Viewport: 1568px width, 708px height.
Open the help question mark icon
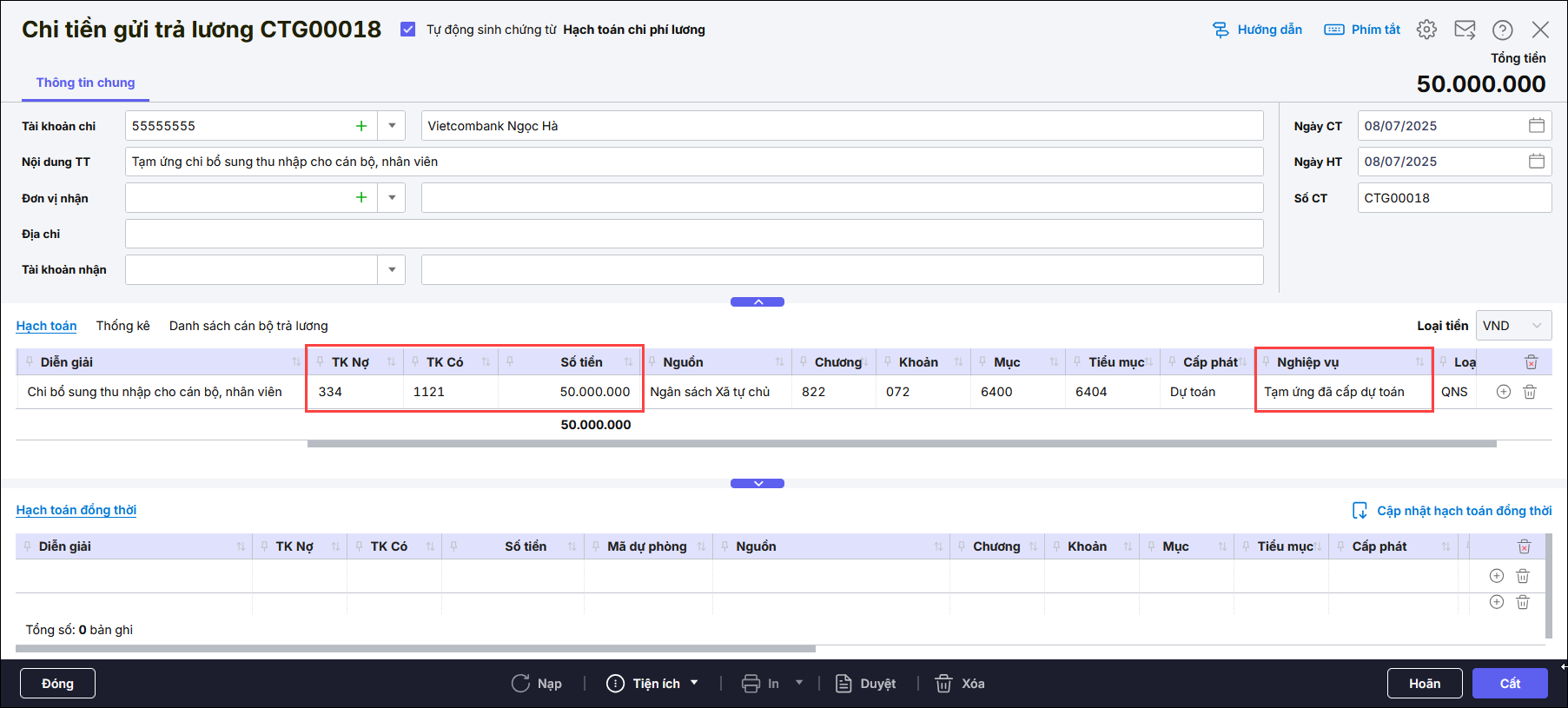click(1502, 30)
